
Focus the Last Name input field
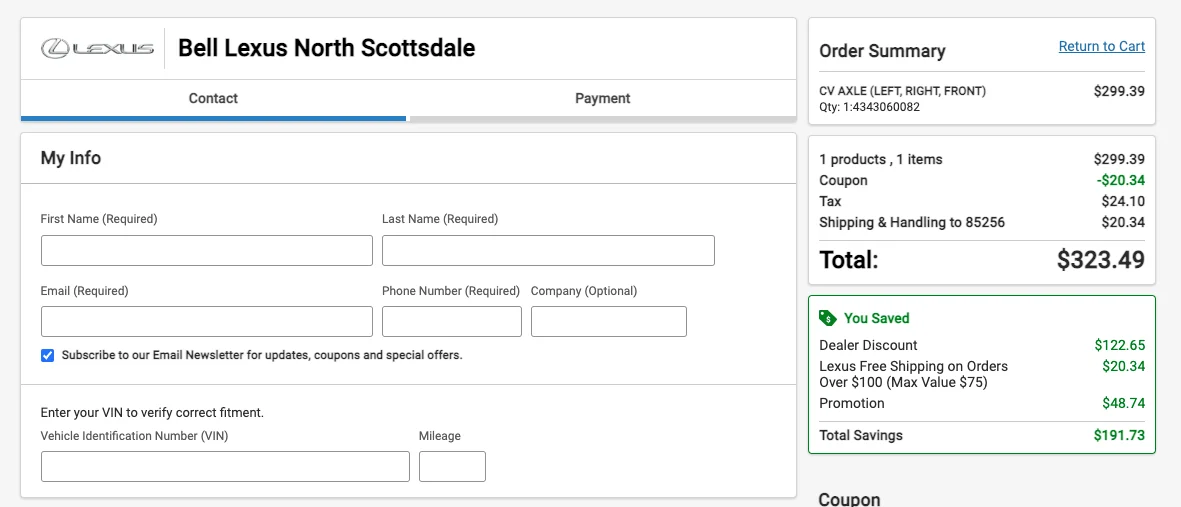(548, 250)
